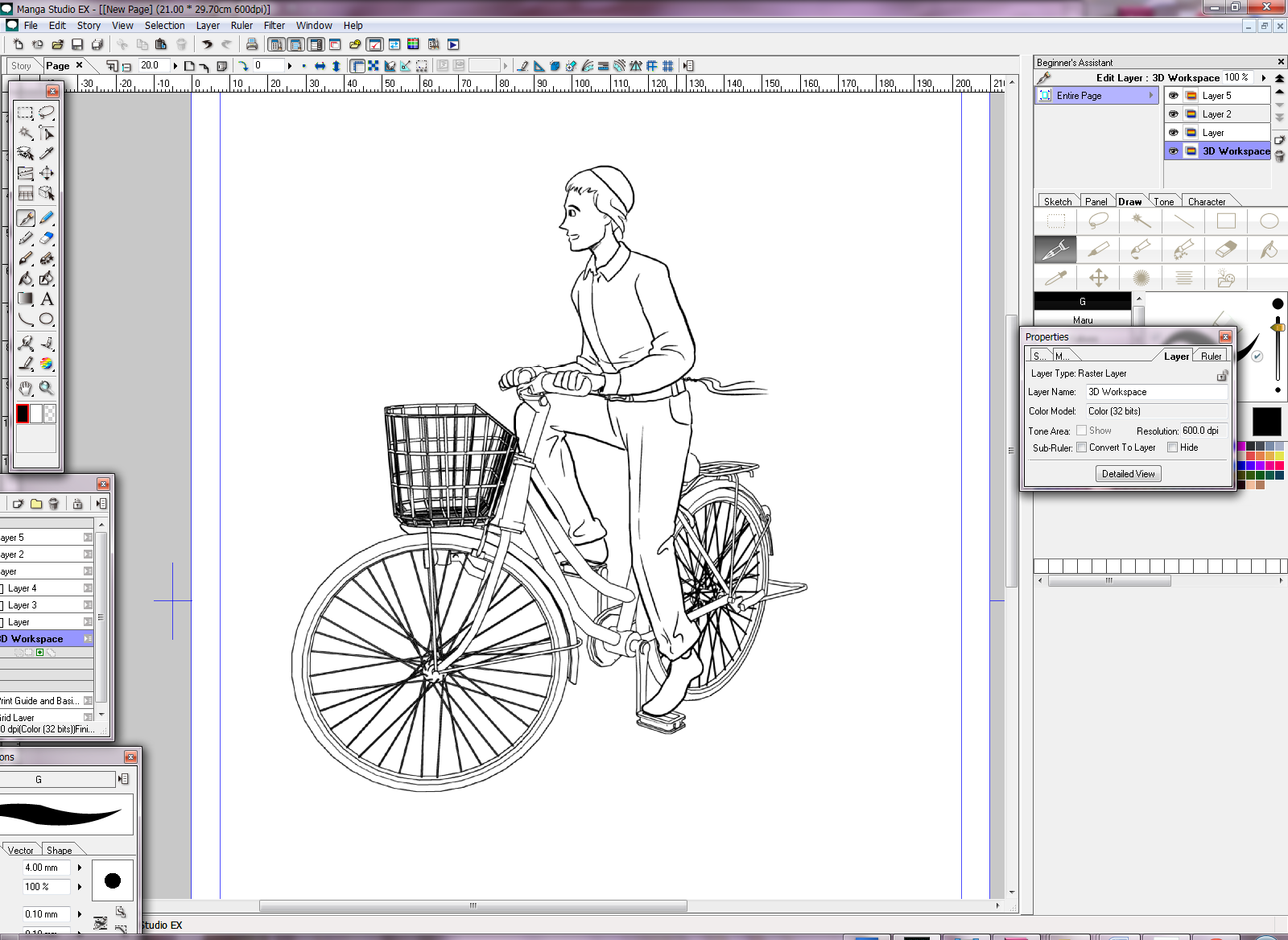Check the Convert To Layer checkbox

click(x=1082, y=447)
